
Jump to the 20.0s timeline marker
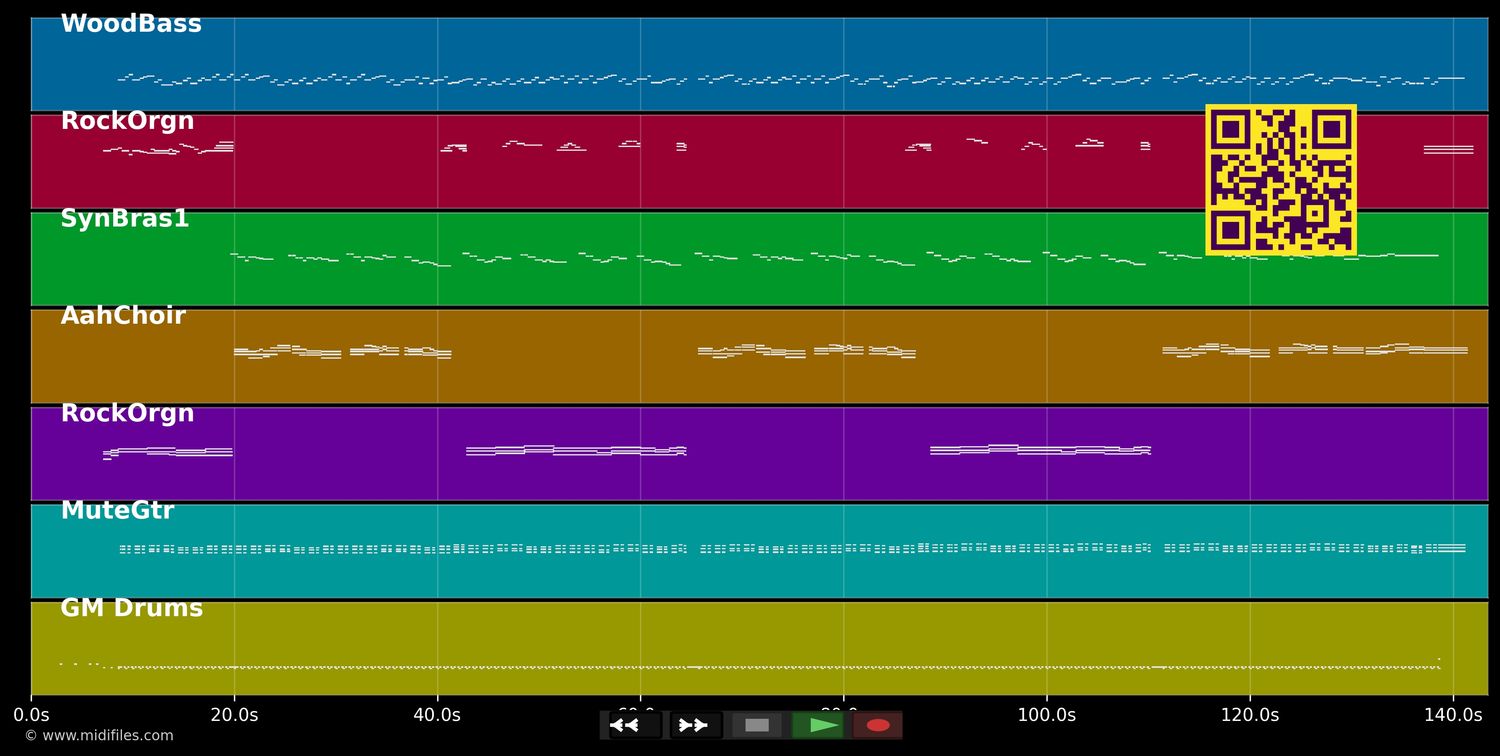[234, 715]
